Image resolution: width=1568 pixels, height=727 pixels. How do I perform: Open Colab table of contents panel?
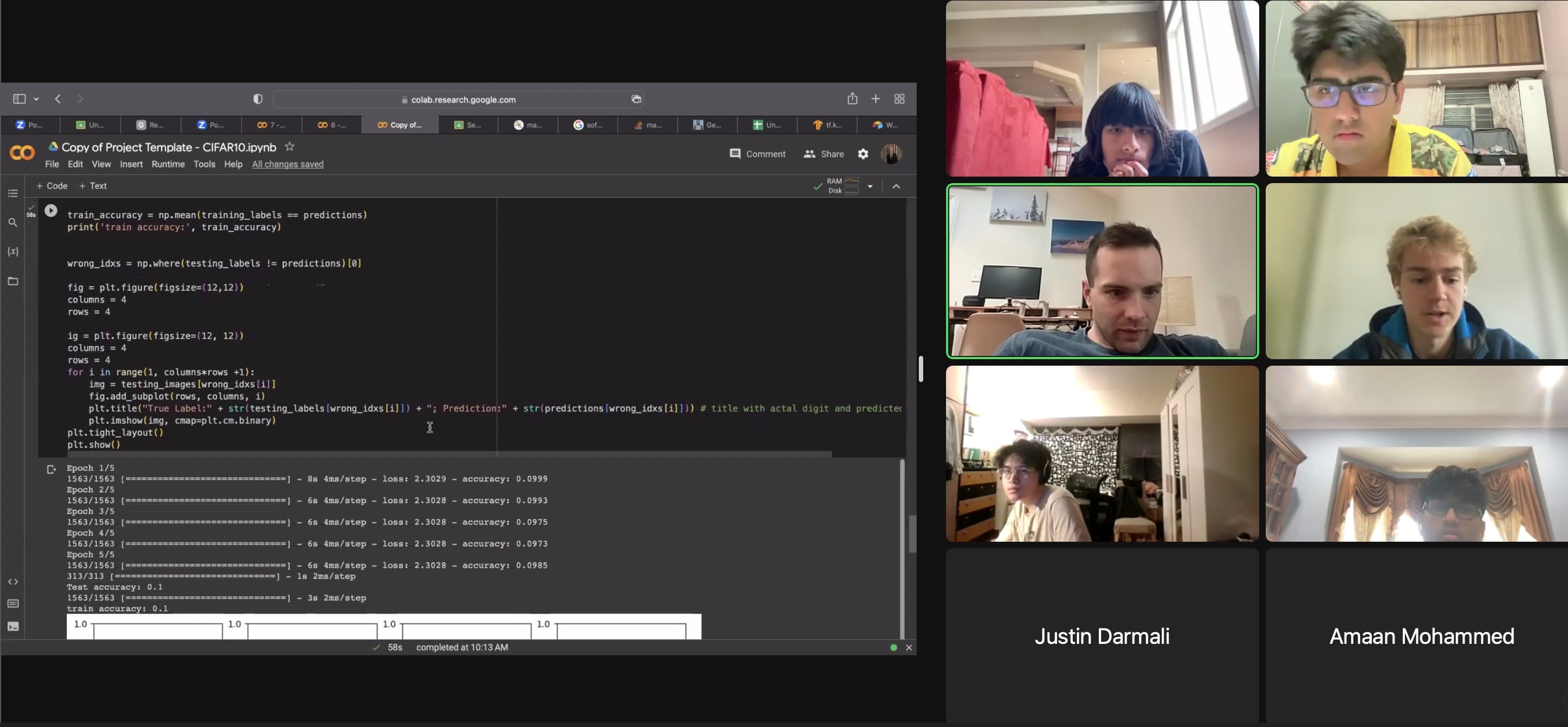[13, 193]
